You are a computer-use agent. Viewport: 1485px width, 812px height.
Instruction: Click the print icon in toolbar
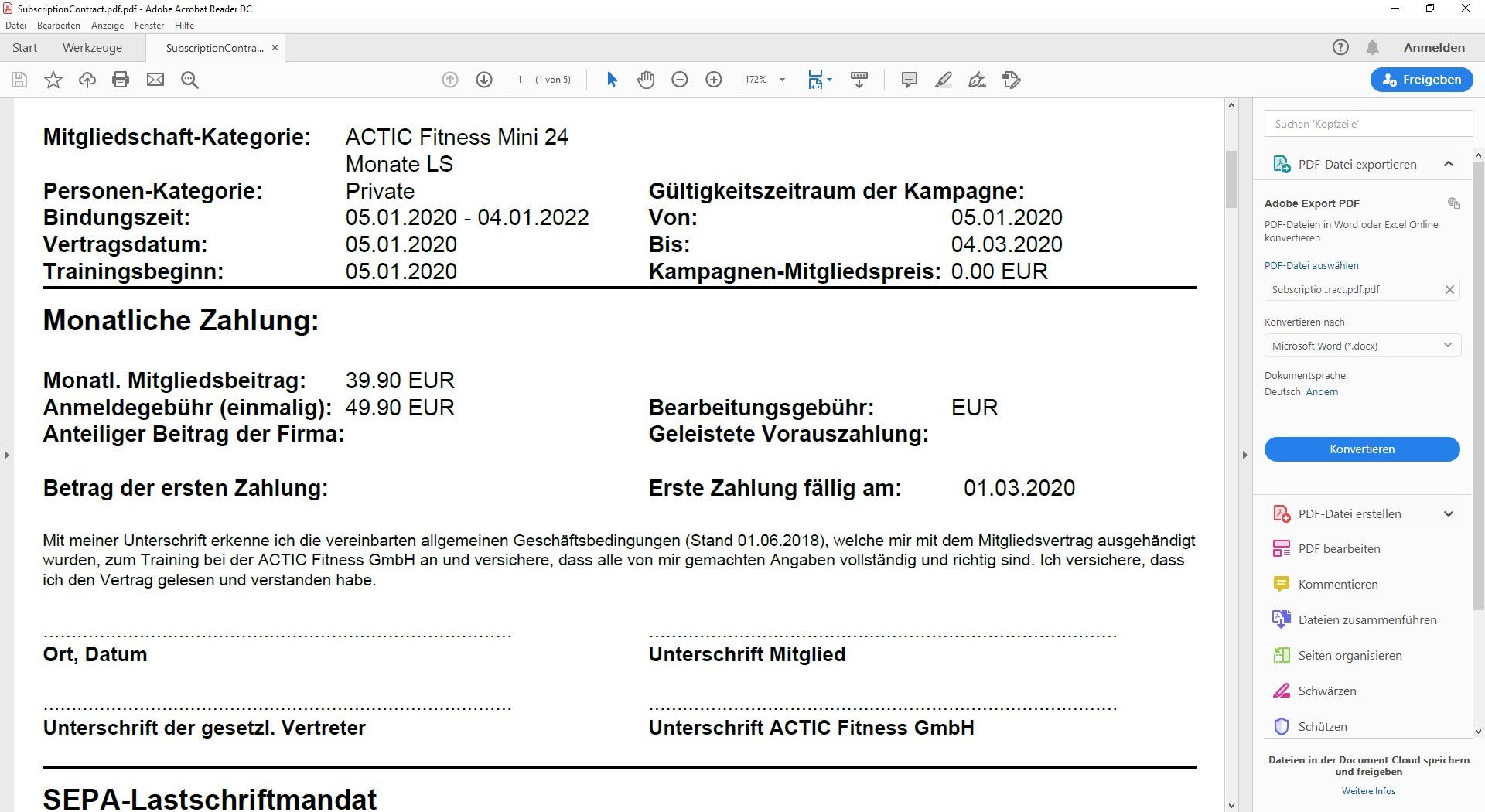(x=121, y=80)
